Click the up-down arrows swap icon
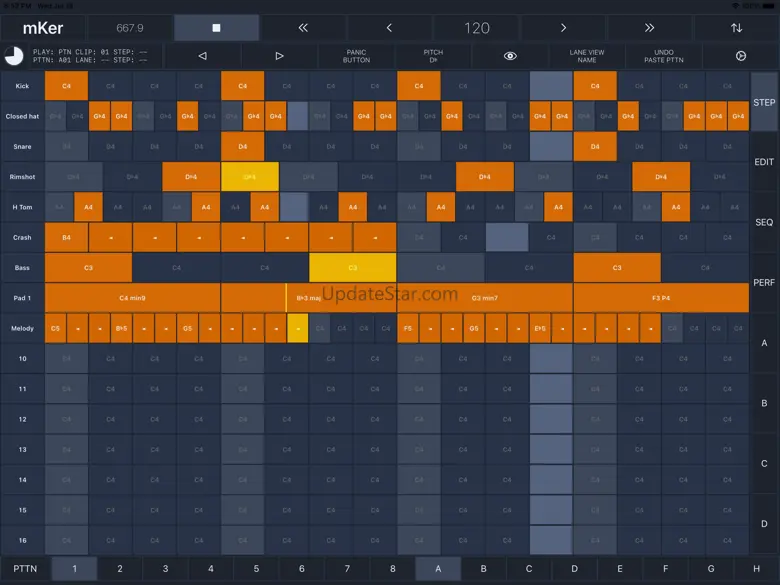 736,28
